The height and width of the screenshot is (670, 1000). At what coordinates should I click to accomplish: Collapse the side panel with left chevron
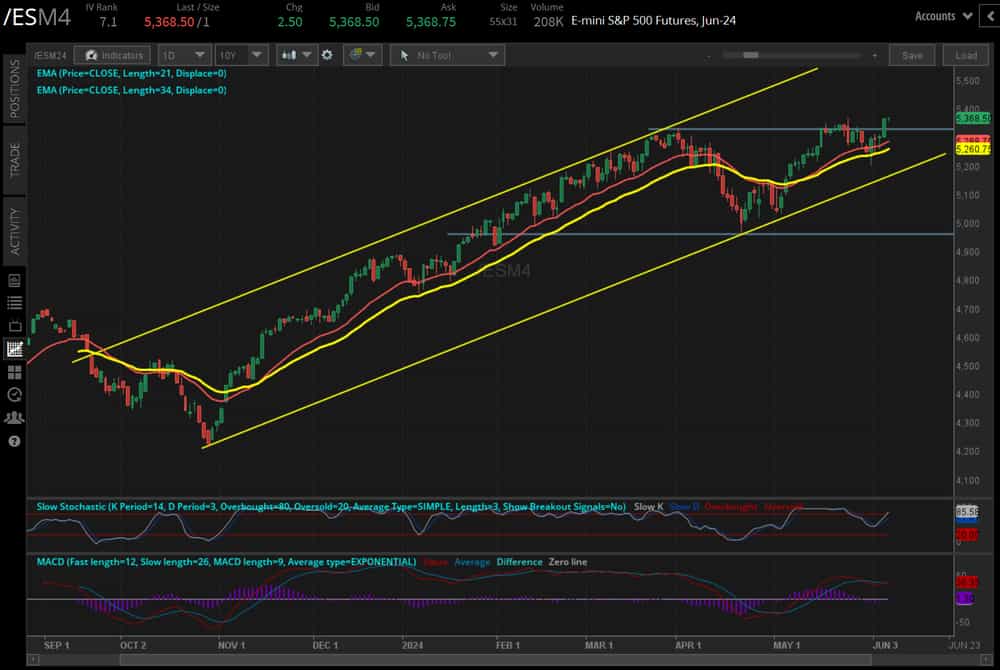tap(990, 17)
